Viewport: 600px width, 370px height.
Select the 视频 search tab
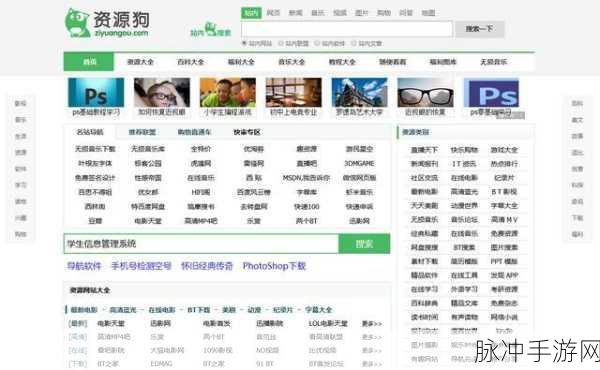[340, 13]
